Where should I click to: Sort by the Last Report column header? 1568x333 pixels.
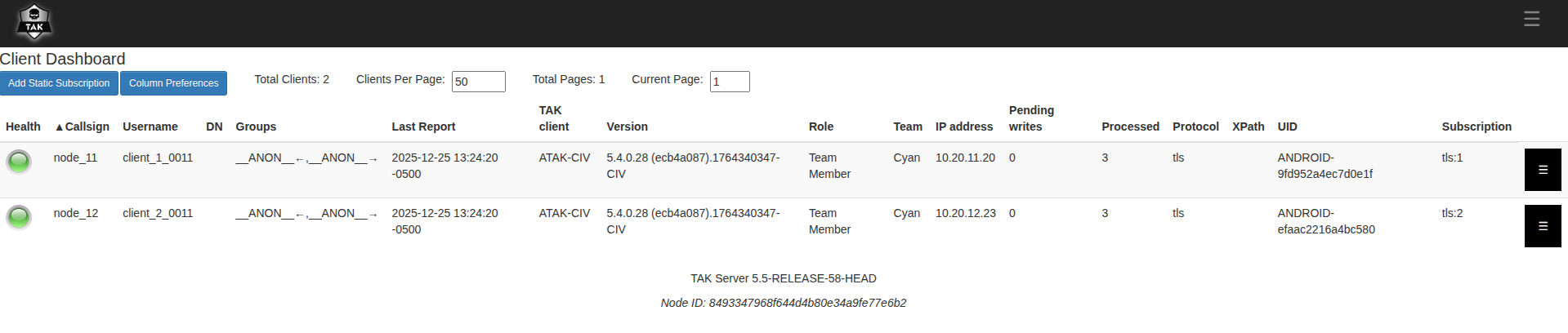pyautogui.click(x=423, y=127)
